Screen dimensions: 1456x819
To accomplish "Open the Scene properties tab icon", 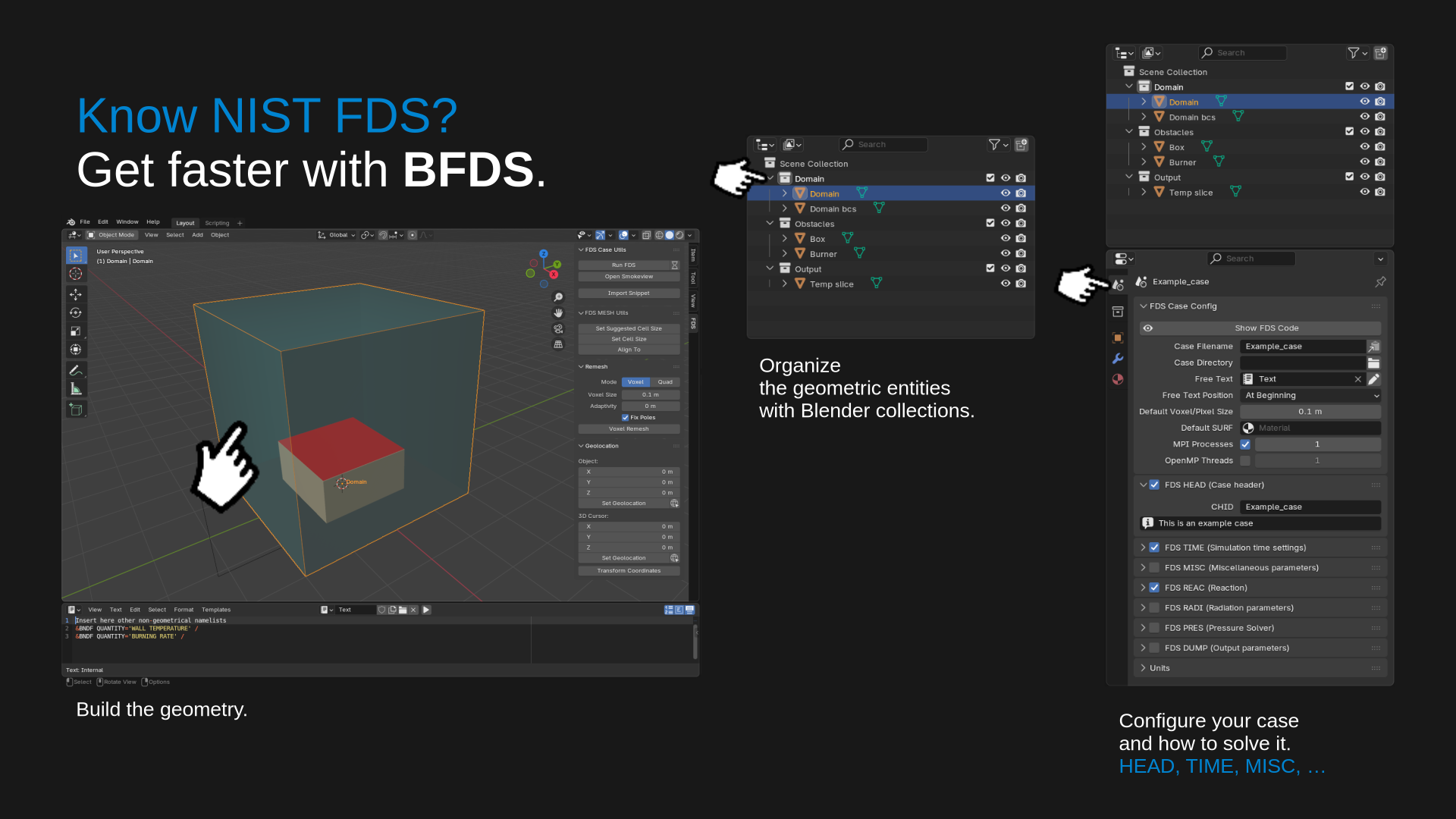I will (x=1118, y=284).
